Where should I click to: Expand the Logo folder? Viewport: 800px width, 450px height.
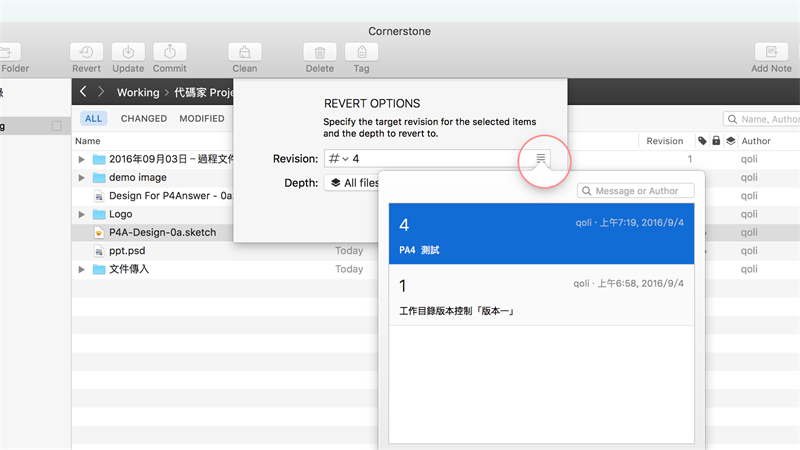82,214
